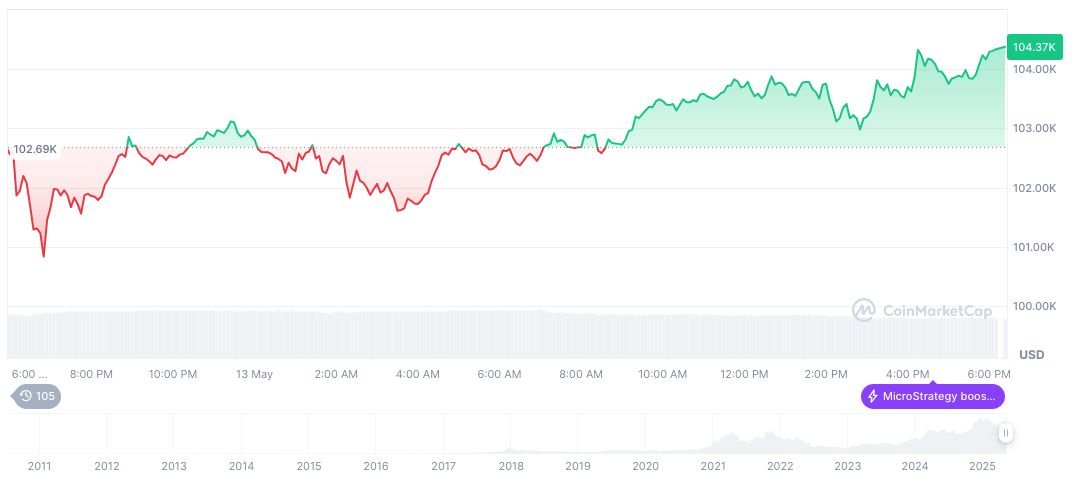Screen dimensions: 1072x477
Task: Select the "13 May" date label
Action: (254, 374)
